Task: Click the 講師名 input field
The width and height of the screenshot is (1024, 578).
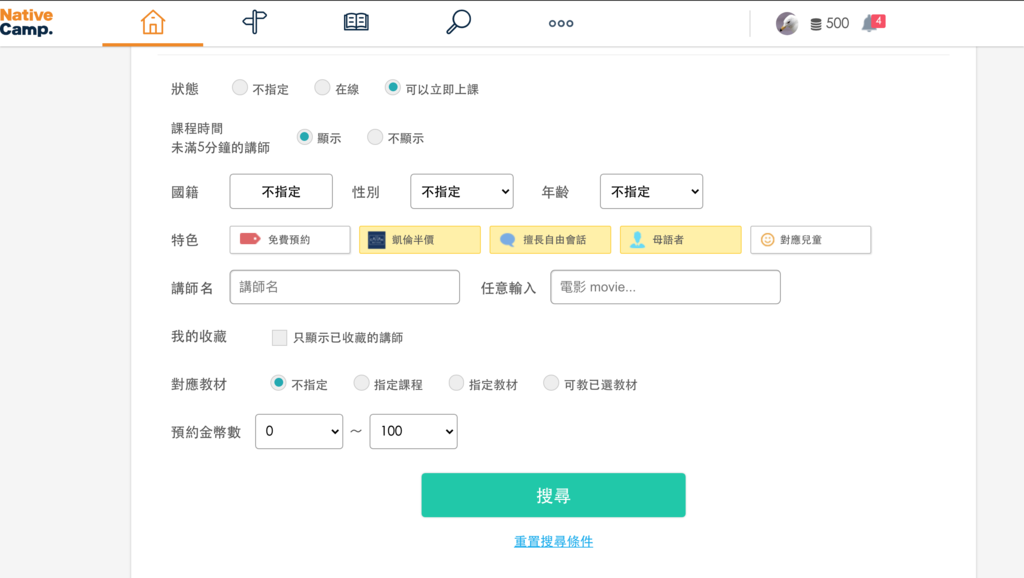Action: tap(345, 287)
